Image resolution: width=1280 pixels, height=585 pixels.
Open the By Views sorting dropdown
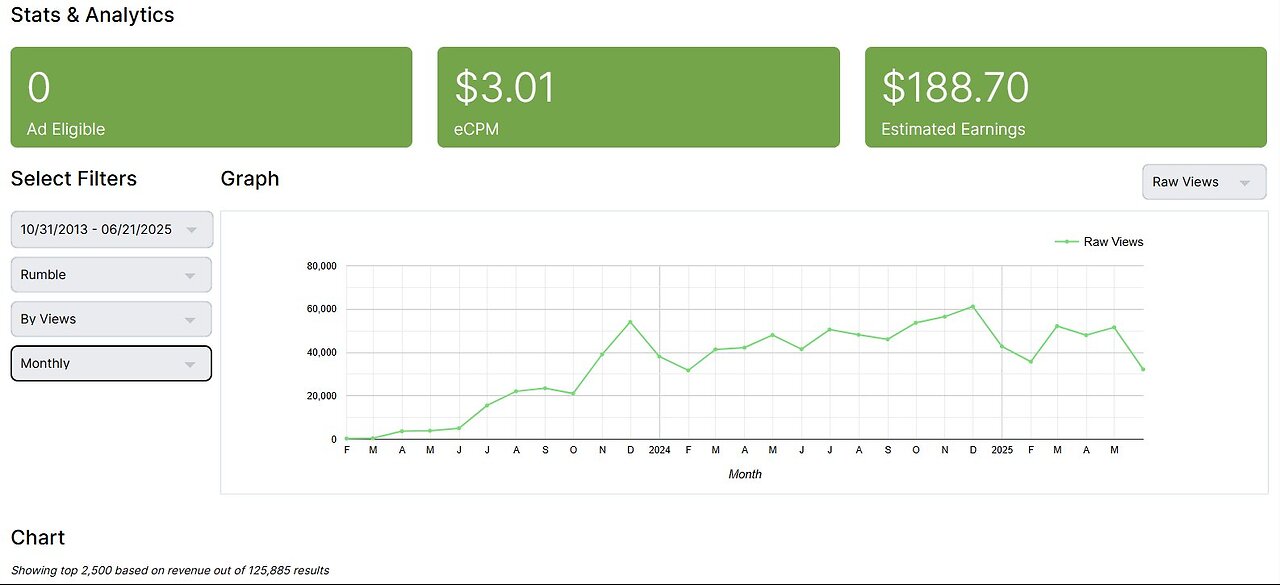(111, 319)
